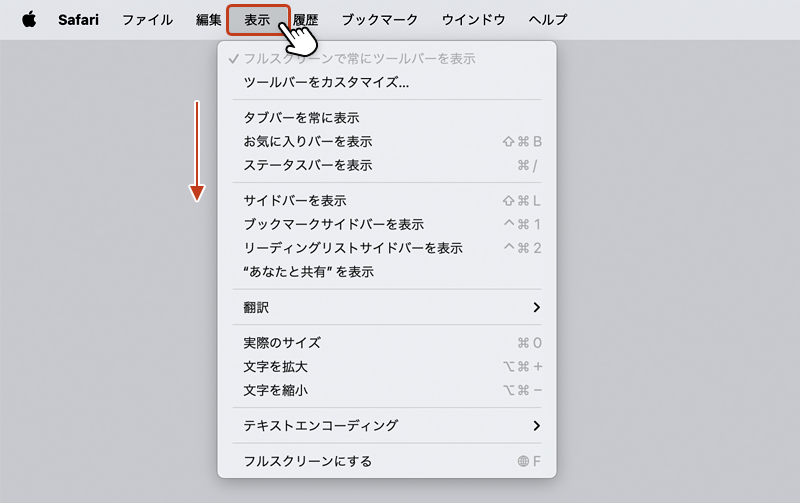Toggle フルスクリーンで常にツールバーを表示 checkmark item
This screenshot has height=503, width=800.
point(387,59)
